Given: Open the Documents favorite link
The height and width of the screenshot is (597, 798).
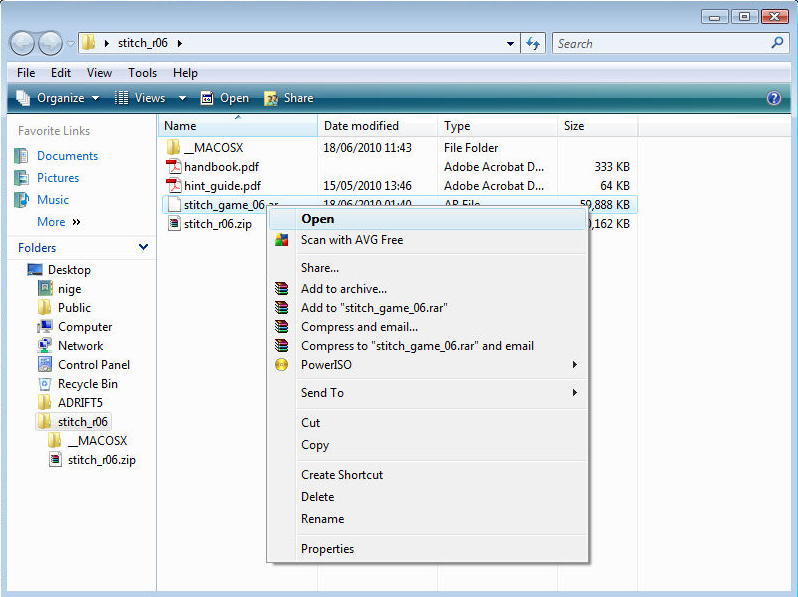Looking at the screenshot, I should coord(67,156).
